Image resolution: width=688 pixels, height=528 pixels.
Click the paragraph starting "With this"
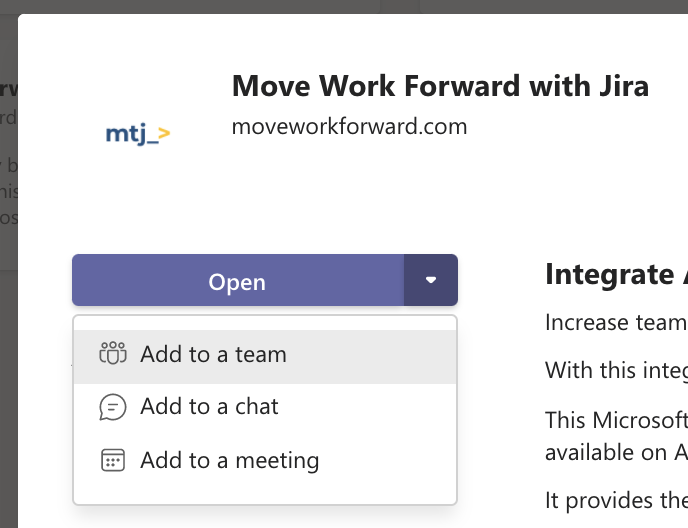click(615, 370)
